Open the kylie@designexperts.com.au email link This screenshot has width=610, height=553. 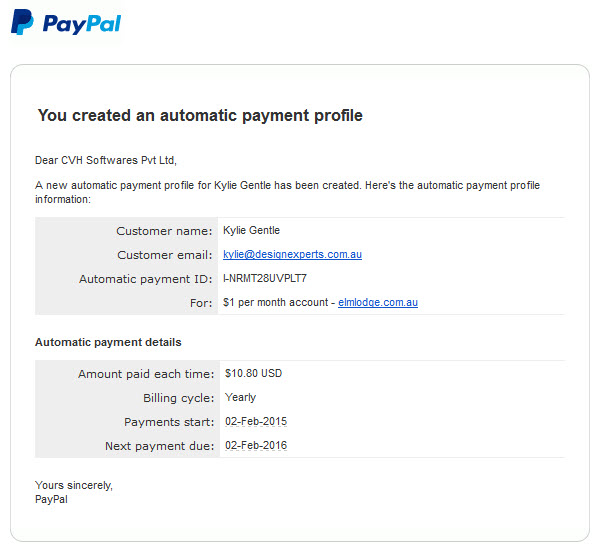(x=292, y=254)
